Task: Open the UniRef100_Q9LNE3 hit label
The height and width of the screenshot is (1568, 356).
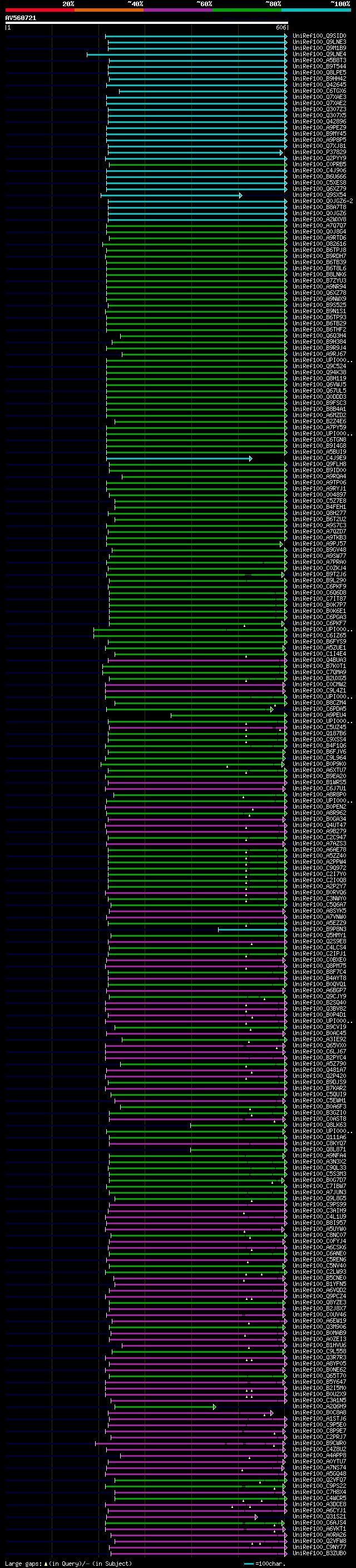Action: [319, 42]
